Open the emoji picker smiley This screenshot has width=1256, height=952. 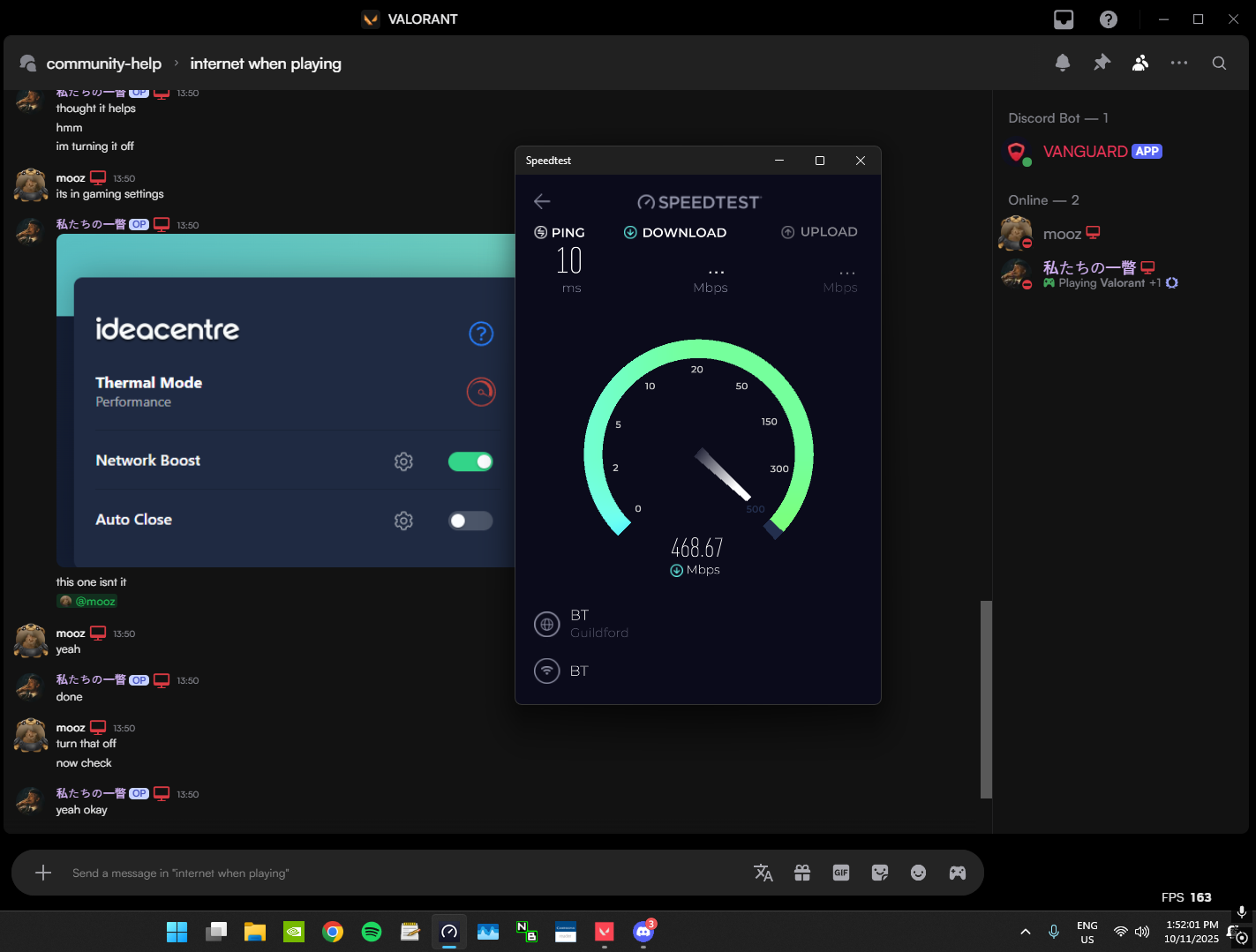click(919, 873)
